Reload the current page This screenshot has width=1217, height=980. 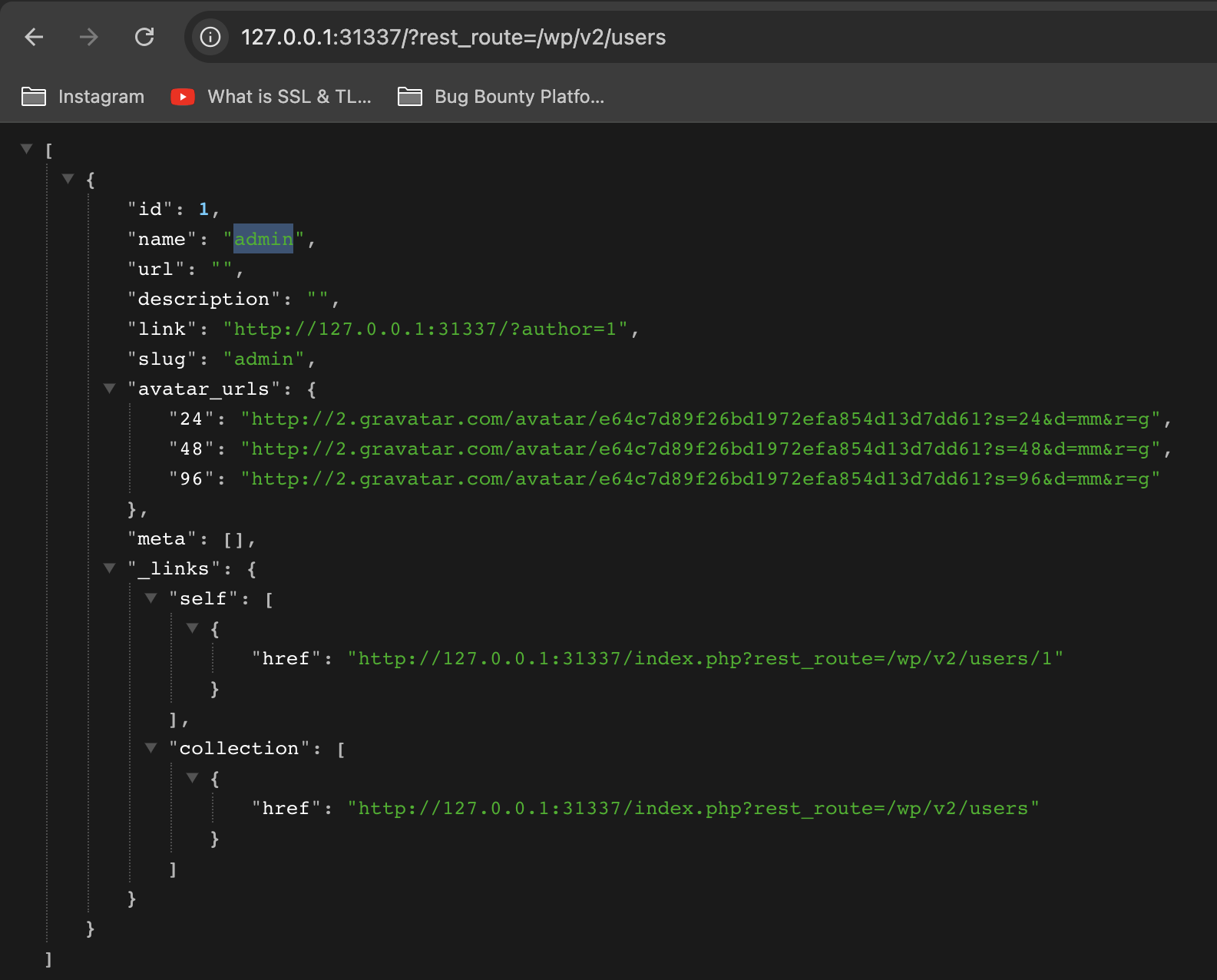[144, 37]
